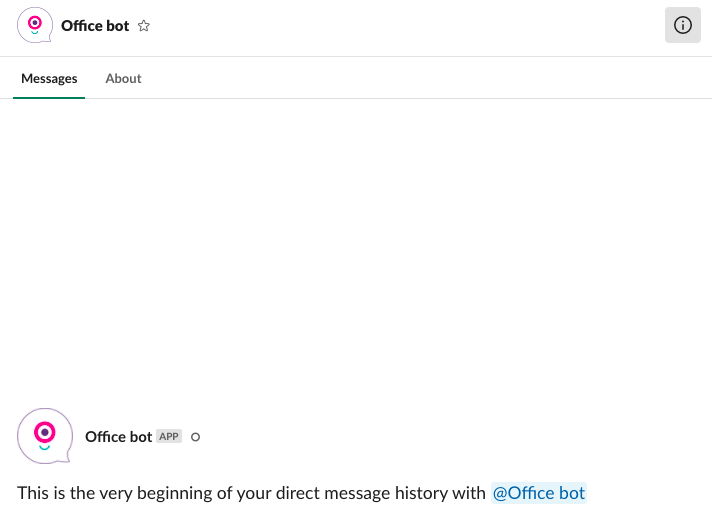The image size is (712, 513).
Task: Click the pink eye in the header bot logo
Action: point(35,22)
